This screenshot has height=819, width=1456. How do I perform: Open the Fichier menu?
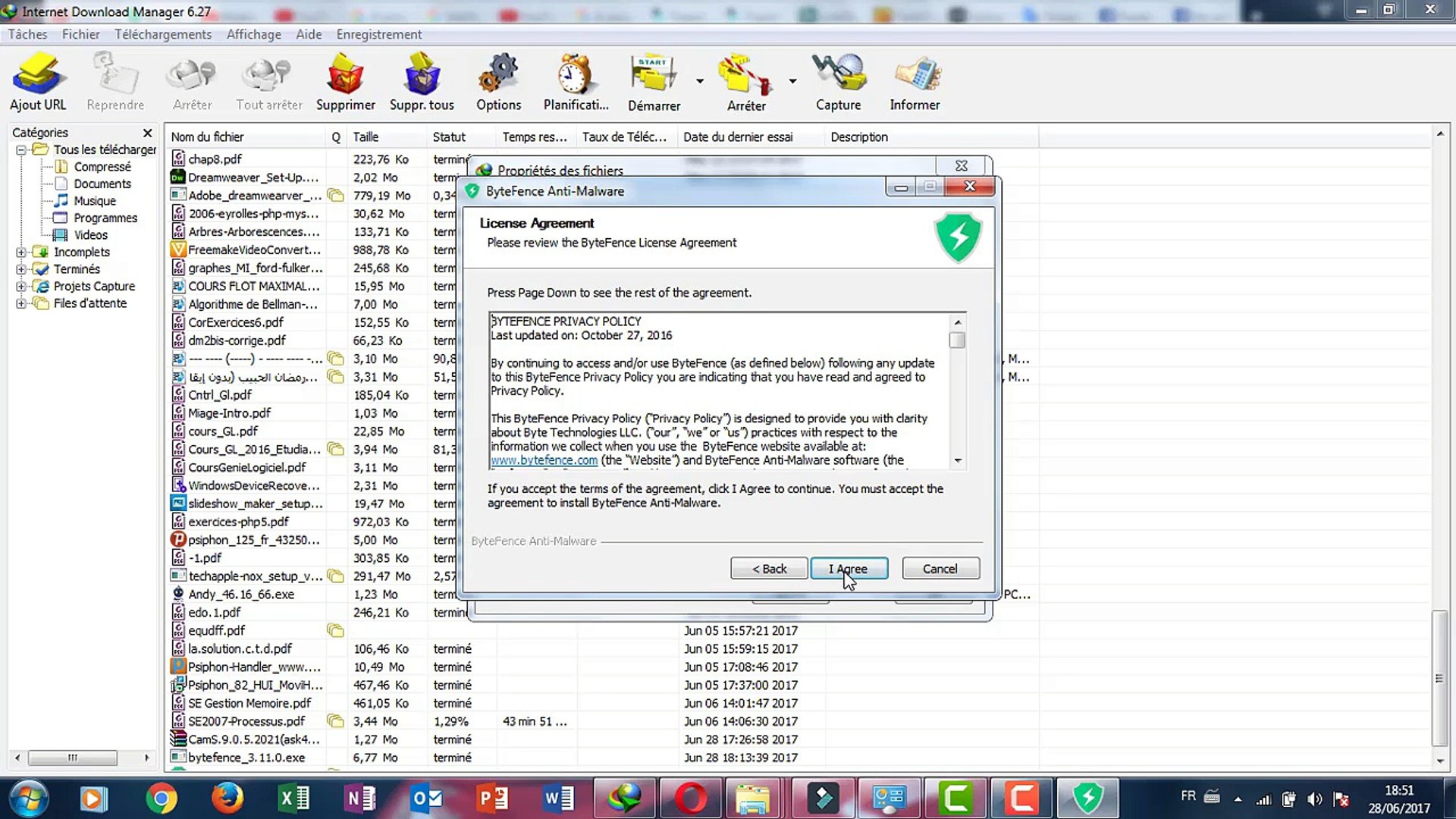pos(80,34)
